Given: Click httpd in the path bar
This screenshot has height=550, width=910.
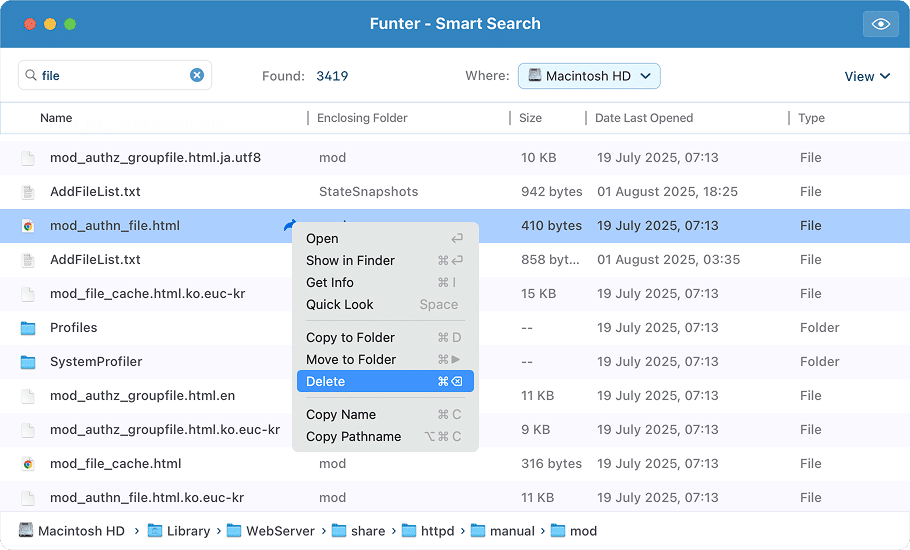Looking at the screenshot, I should click(x=438, y=531).
